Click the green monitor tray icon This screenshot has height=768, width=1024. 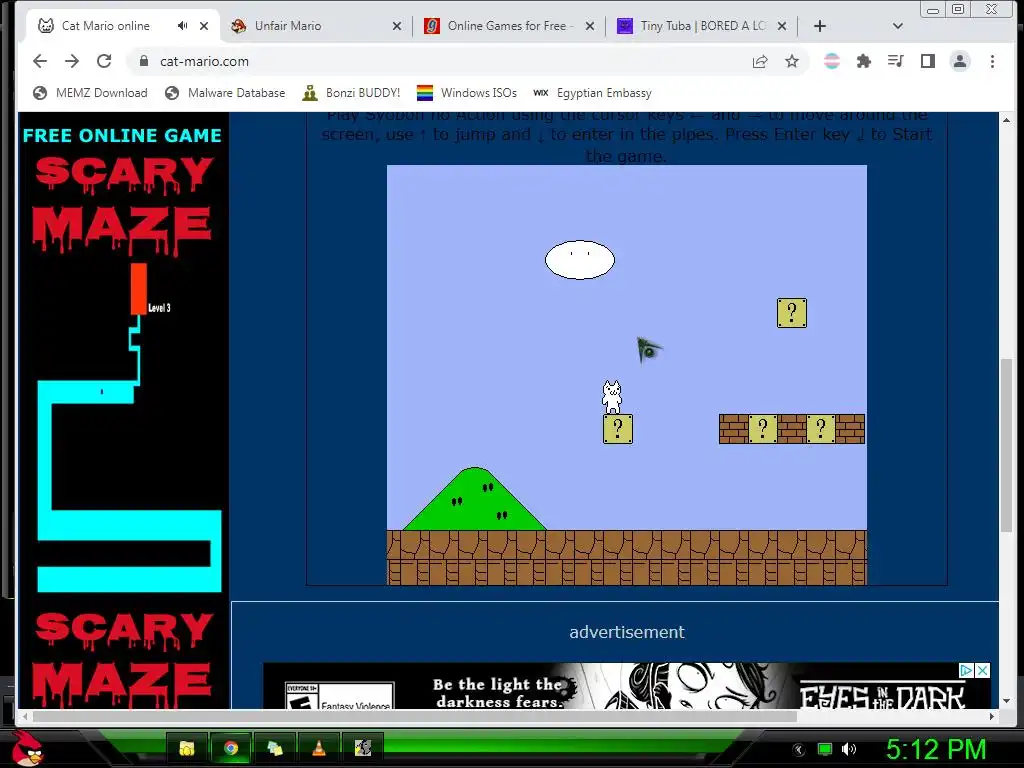point(825,749)
